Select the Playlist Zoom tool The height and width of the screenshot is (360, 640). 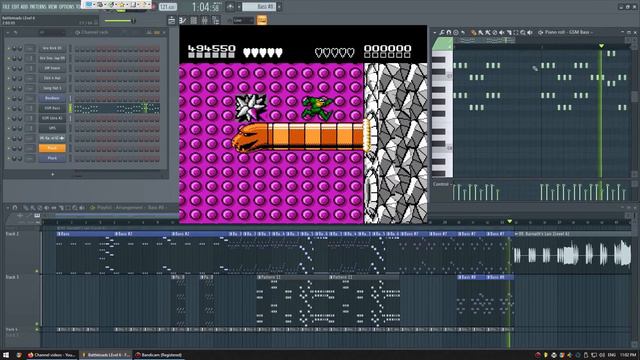coord(75,207)
